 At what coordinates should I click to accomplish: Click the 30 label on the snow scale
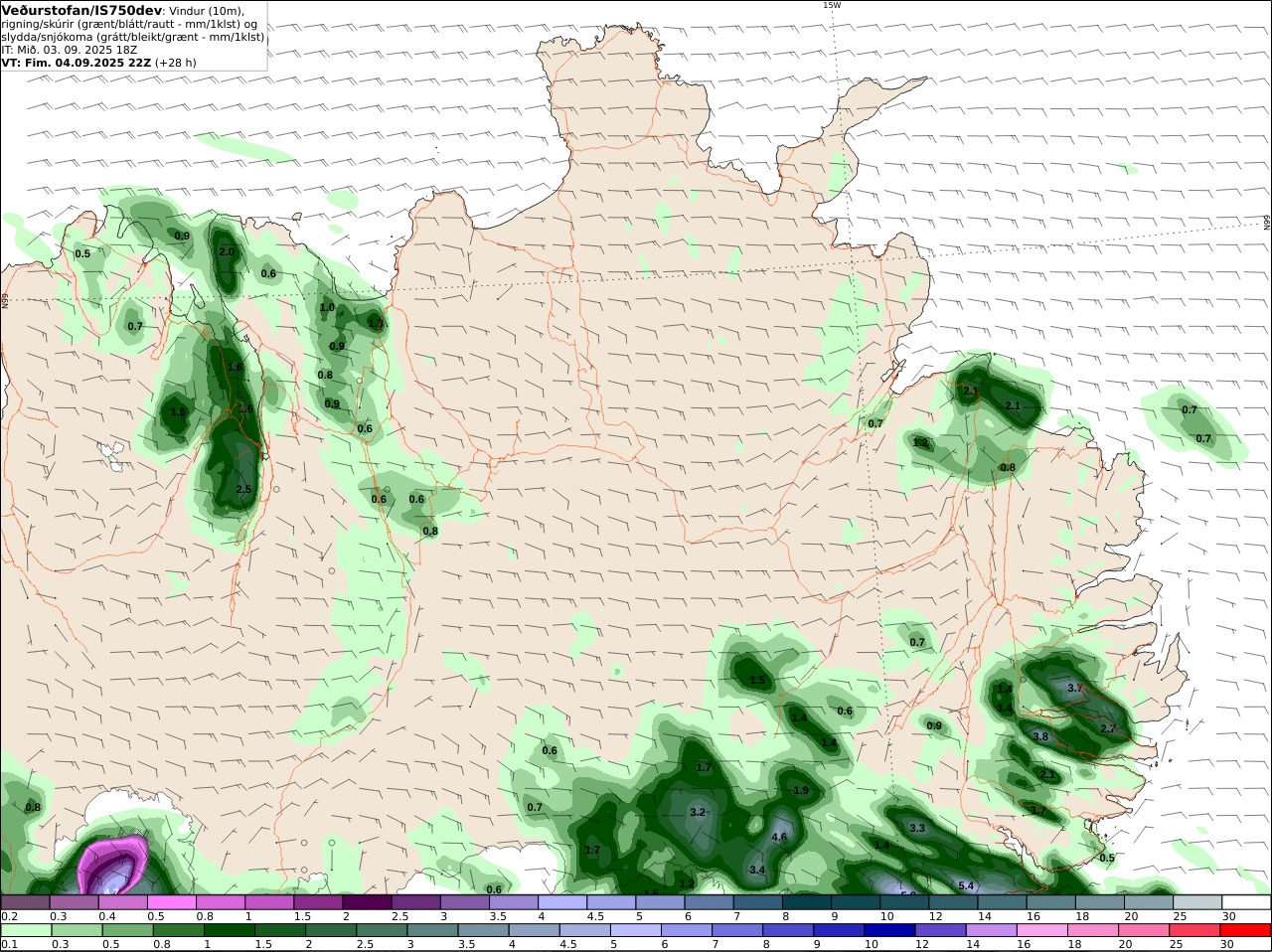pos(1229,916)
